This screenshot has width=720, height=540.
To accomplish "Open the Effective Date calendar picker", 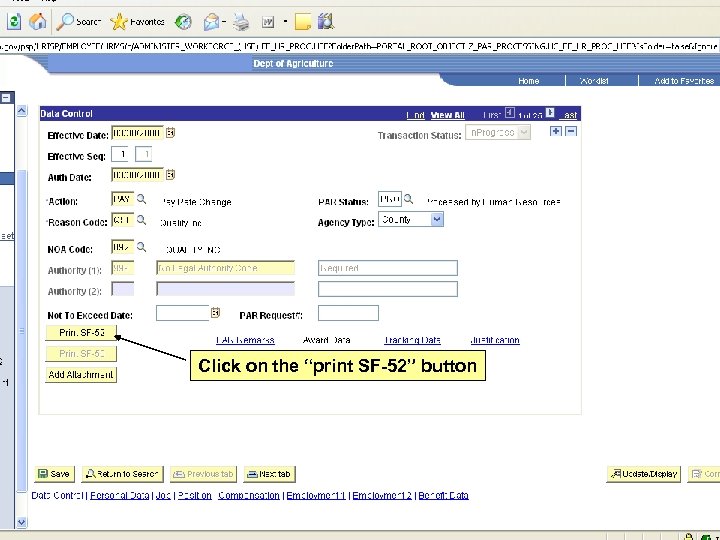I will click(170, 133).
